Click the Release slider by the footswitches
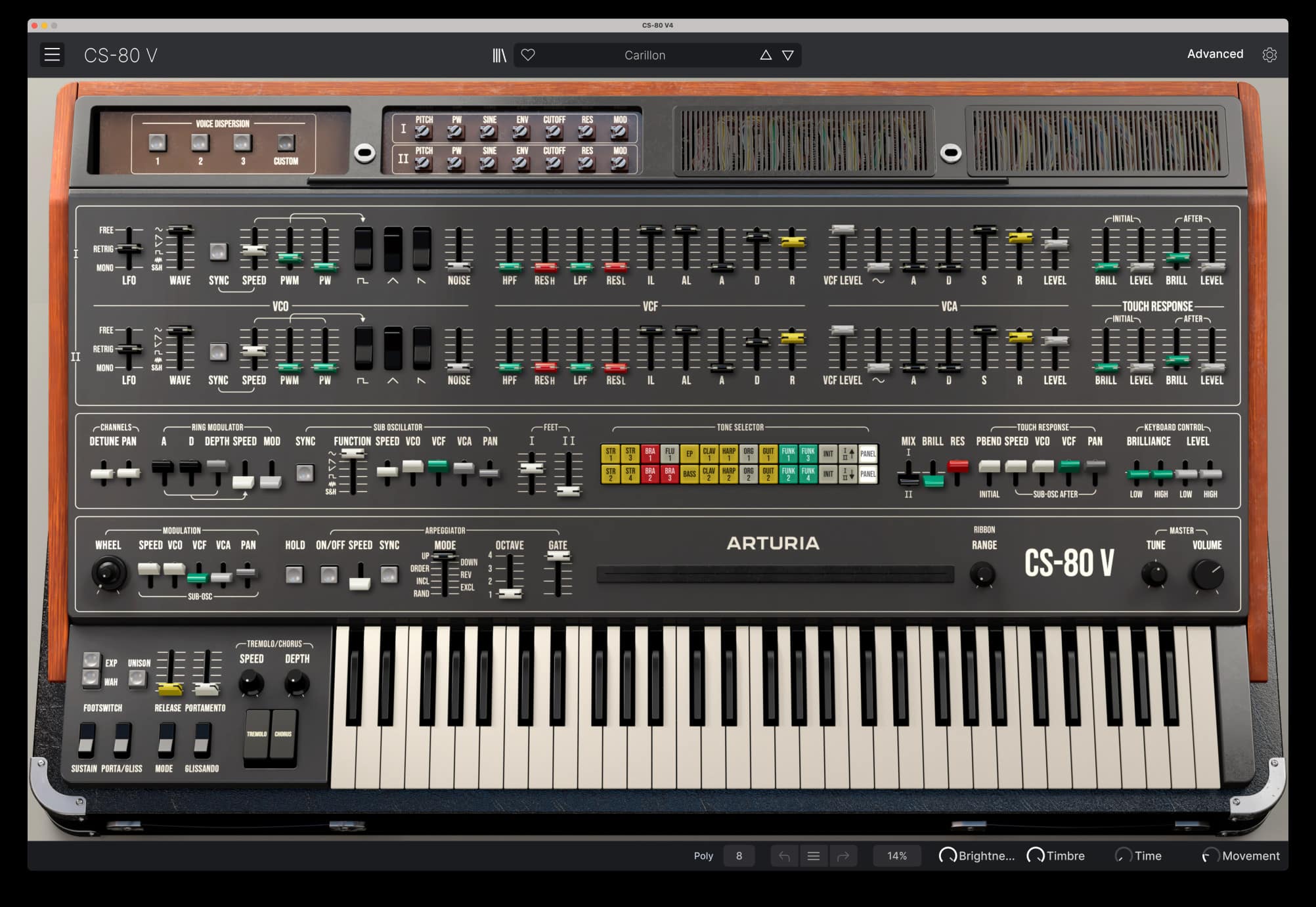The image size is (1316, 907). [x=170, y=672]
